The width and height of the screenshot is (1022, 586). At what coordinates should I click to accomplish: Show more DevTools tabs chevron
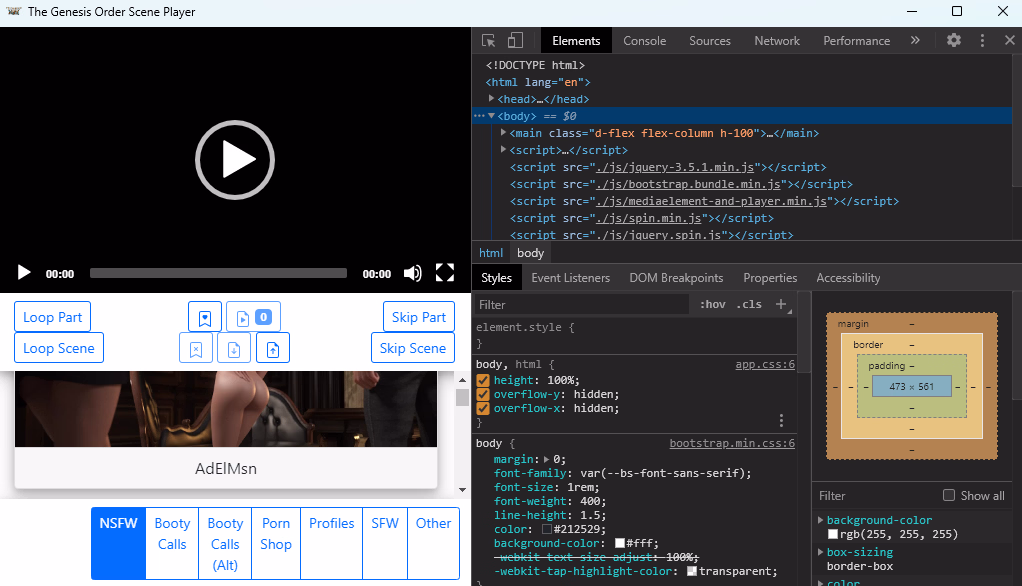[914, 41]
